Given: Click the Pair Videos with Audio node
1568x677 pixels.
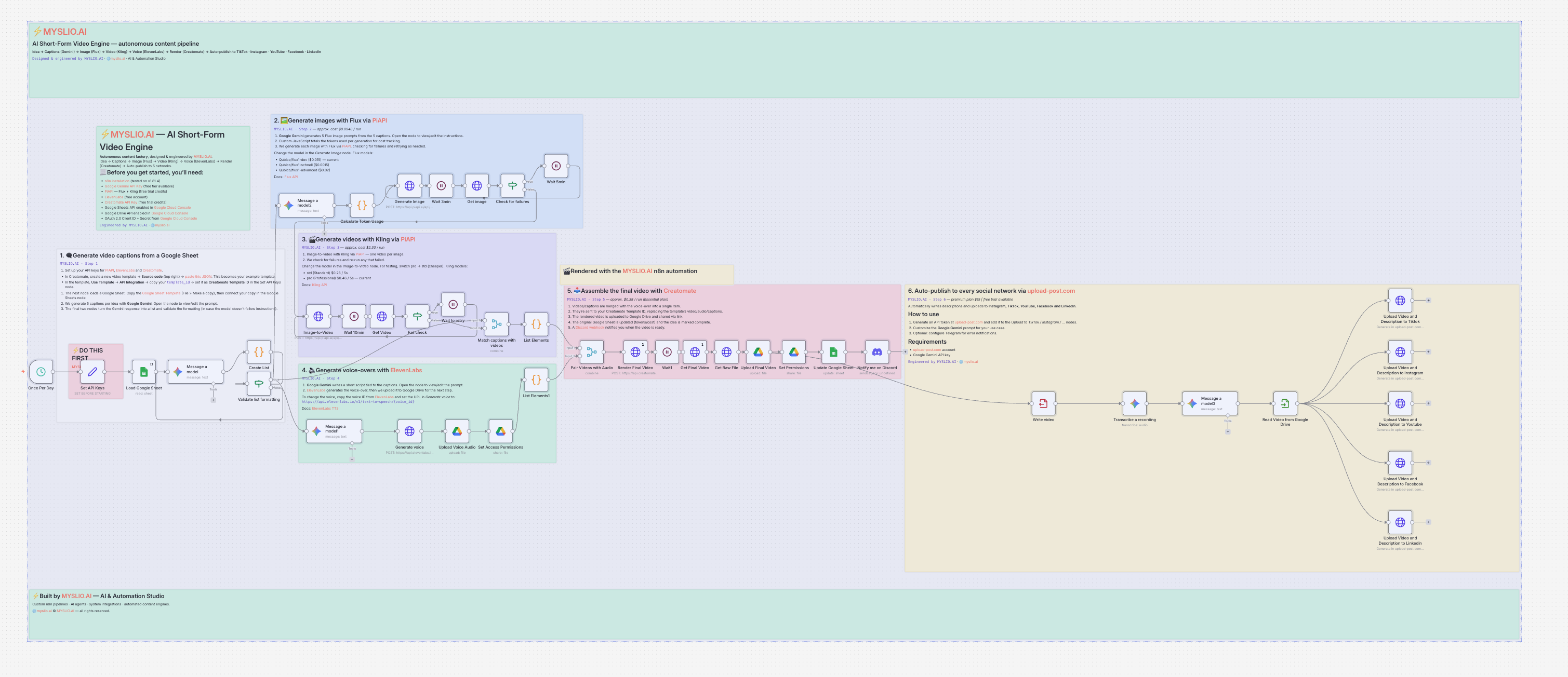Looking at the screenshot, I should pyautogui.click(x=592, y=352).
